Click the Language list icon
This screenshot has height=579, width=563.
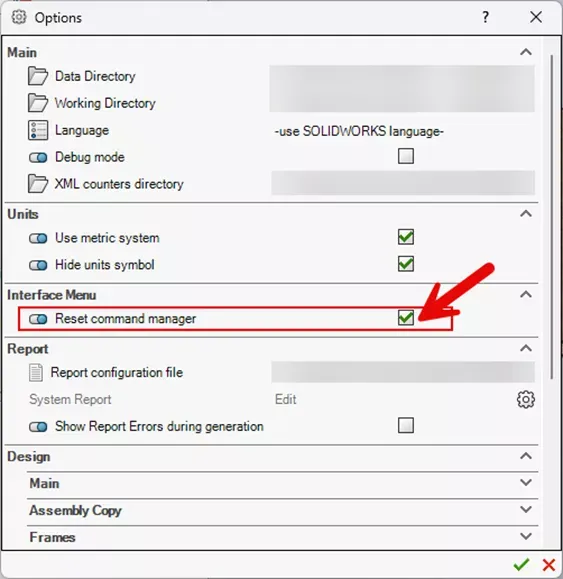pos(38,130)
